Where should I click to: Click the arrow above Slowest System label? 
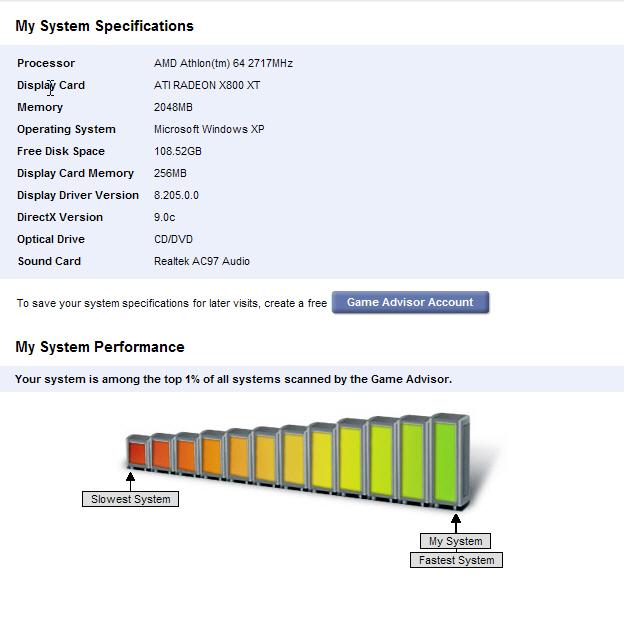[x=130, y=479]
